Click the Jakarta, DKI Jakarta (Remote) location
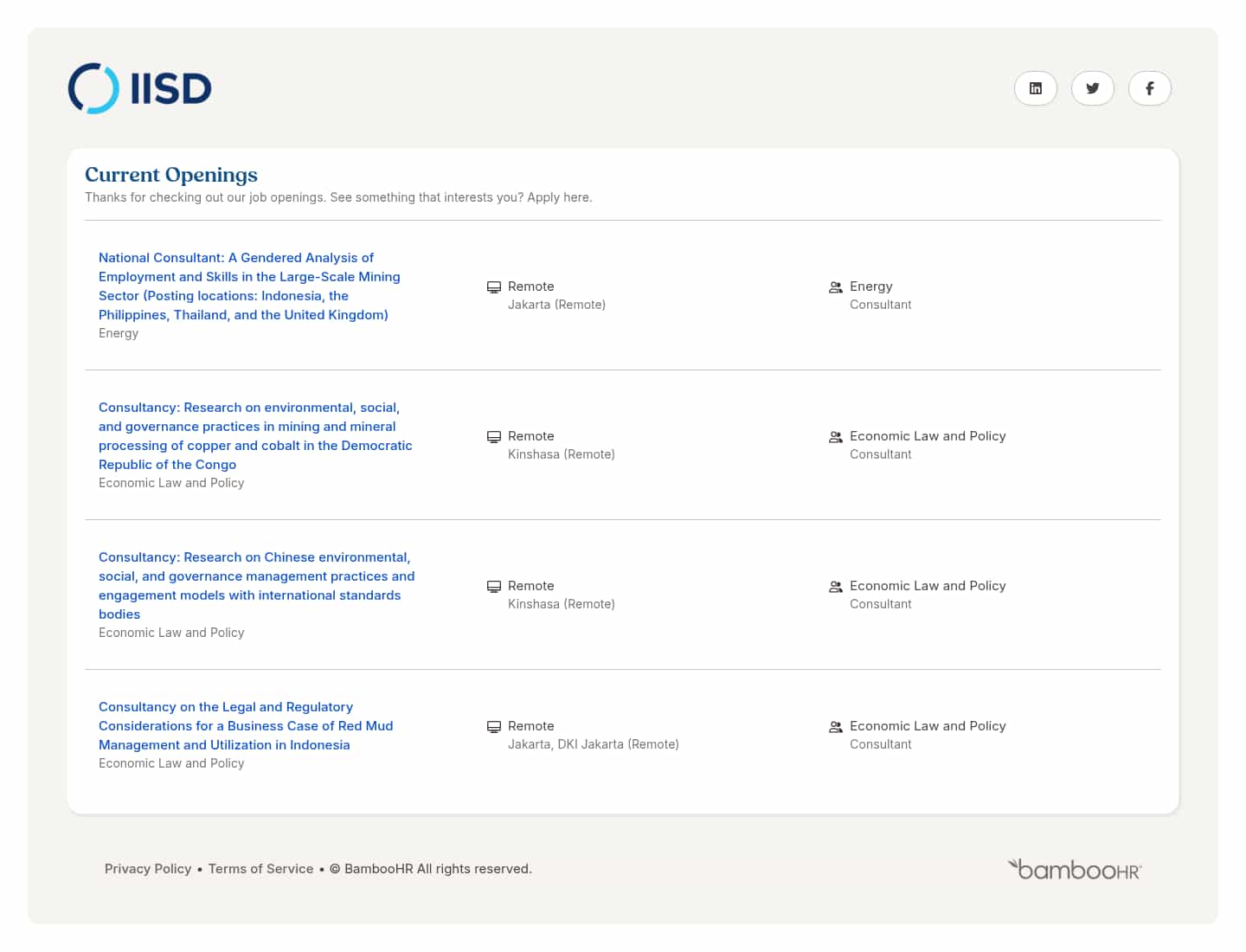The image size is (1246, 952). [x=593, y=744]
